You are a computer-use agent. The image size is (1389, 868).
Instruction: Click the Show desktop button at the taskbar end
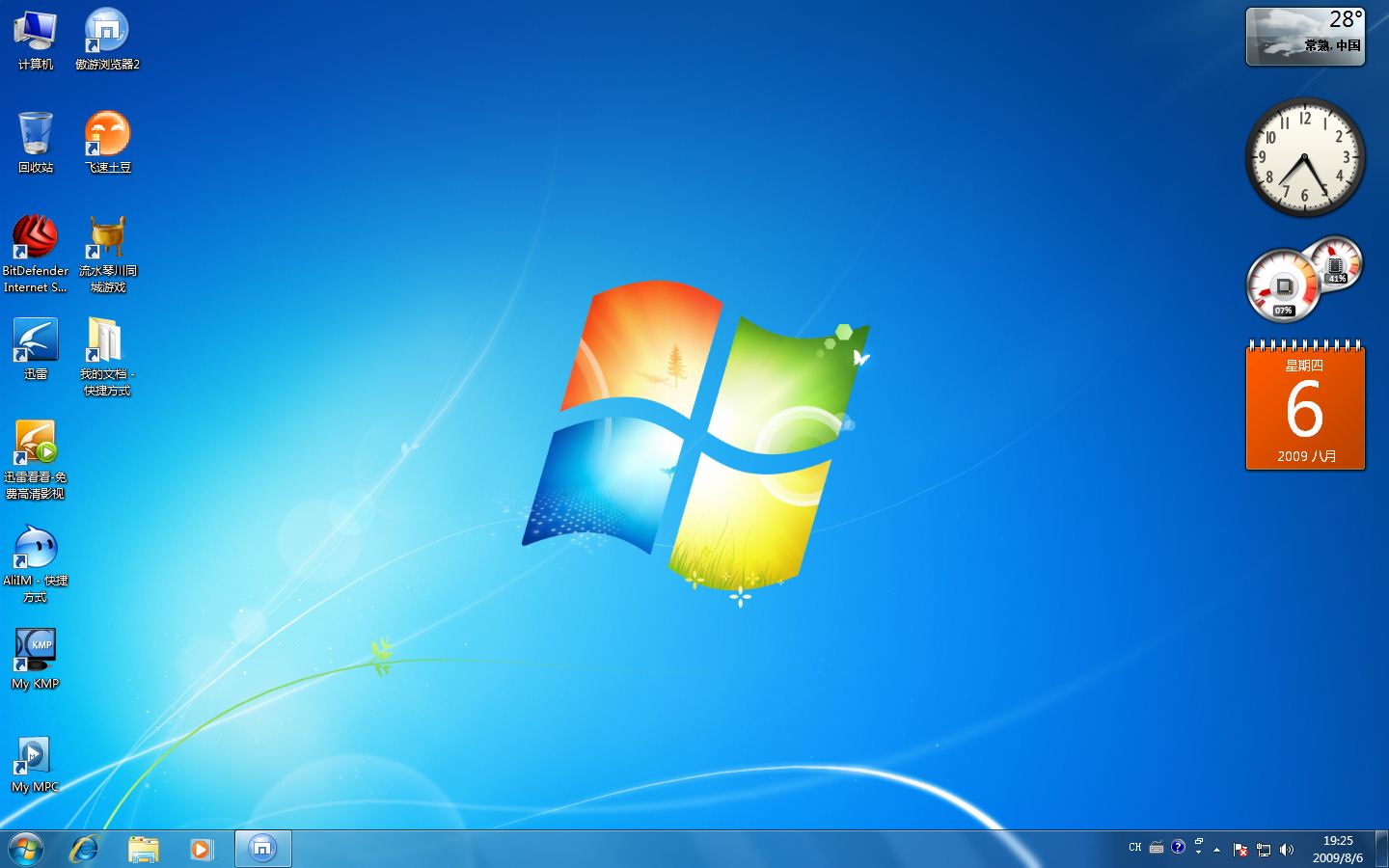point(1381,849)
